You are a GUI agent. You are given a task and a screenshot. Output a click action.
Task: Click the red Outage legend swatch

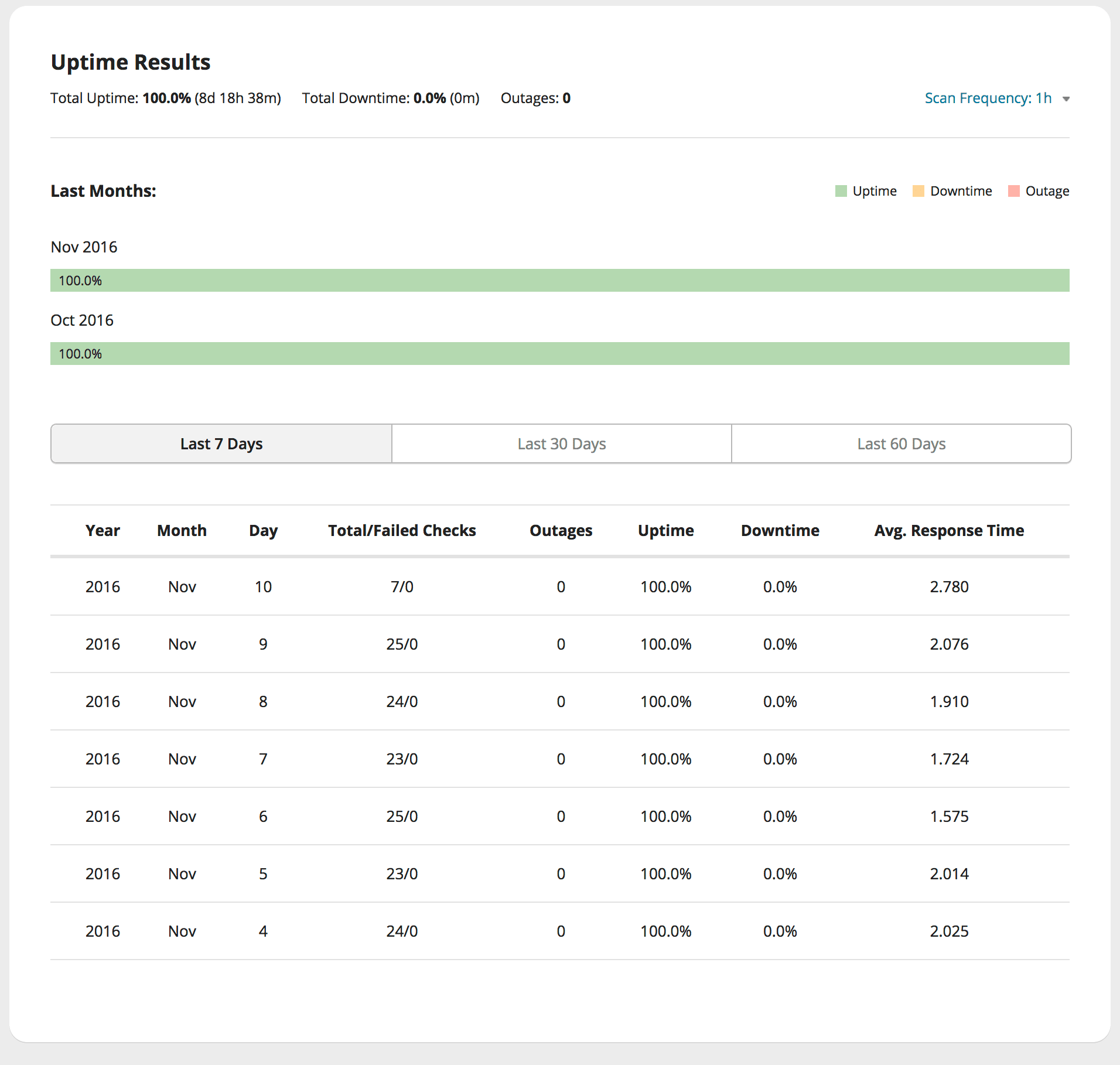click(1014, 191)
